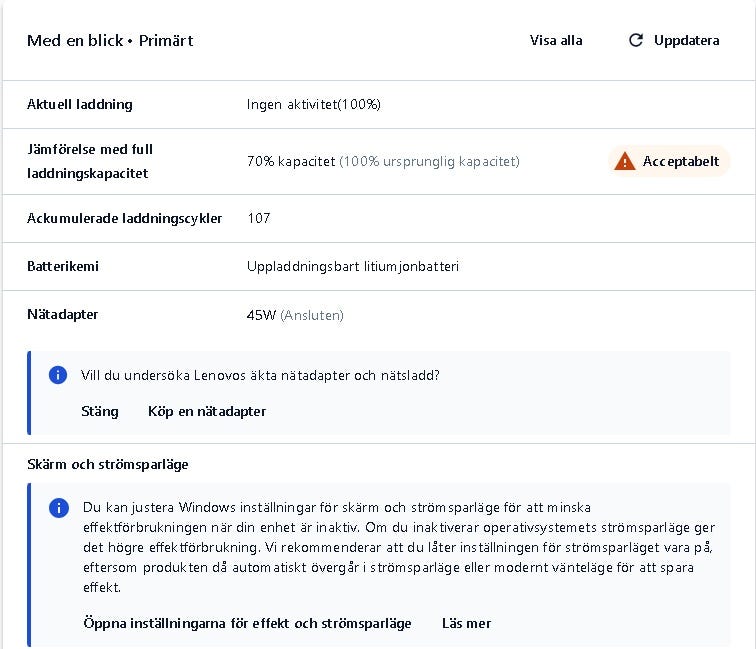
Task: Click the refresh icon beside Uppdatera
Action: (x=635, y=41)
